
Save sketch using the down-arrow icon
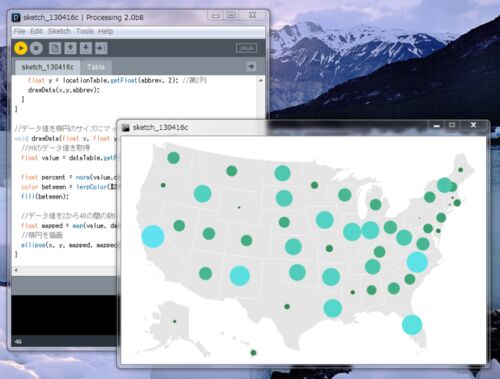(86, 48)
